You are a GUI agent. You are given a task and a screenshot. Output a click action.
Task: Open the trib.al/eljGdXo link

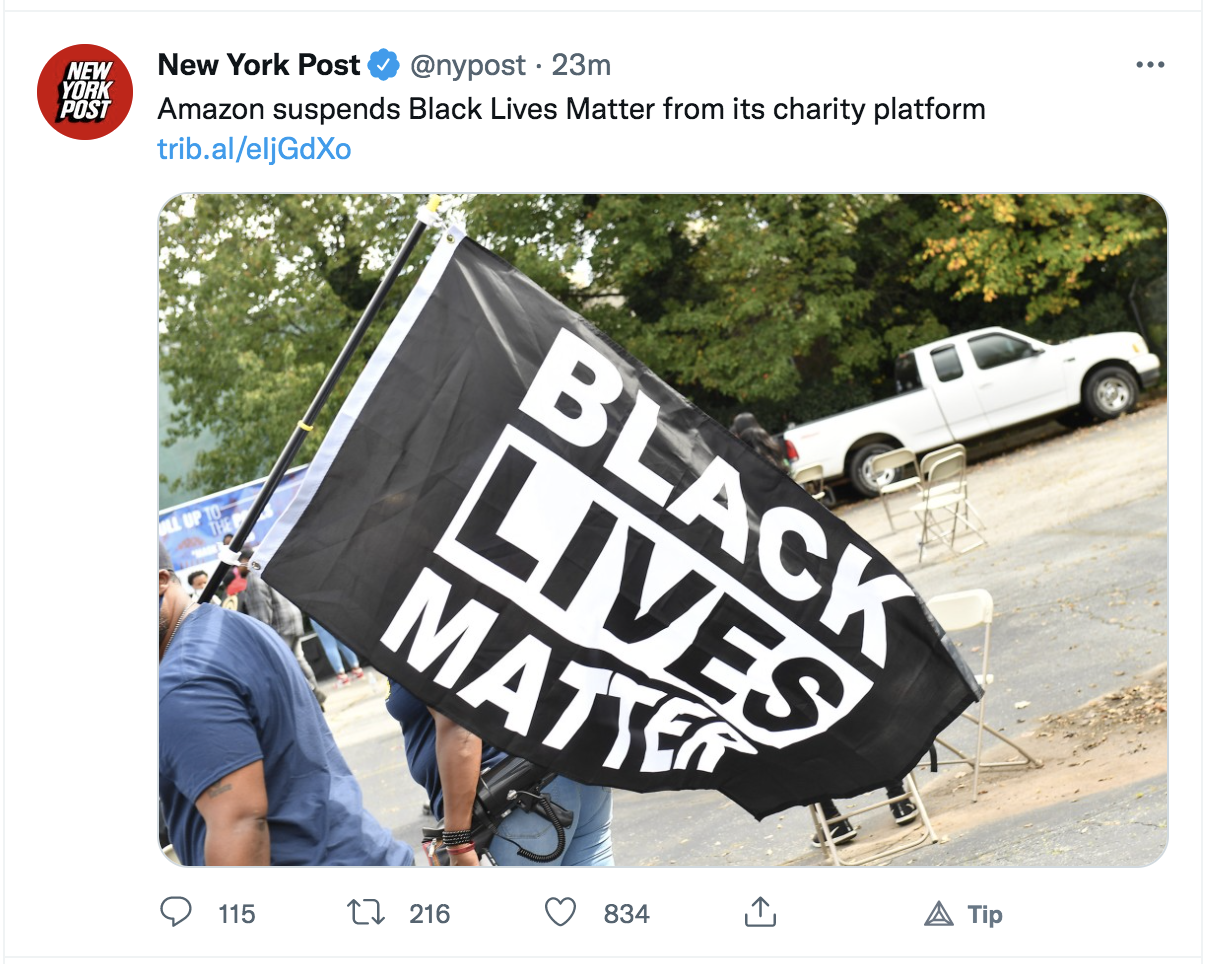(x=254, y=150)
